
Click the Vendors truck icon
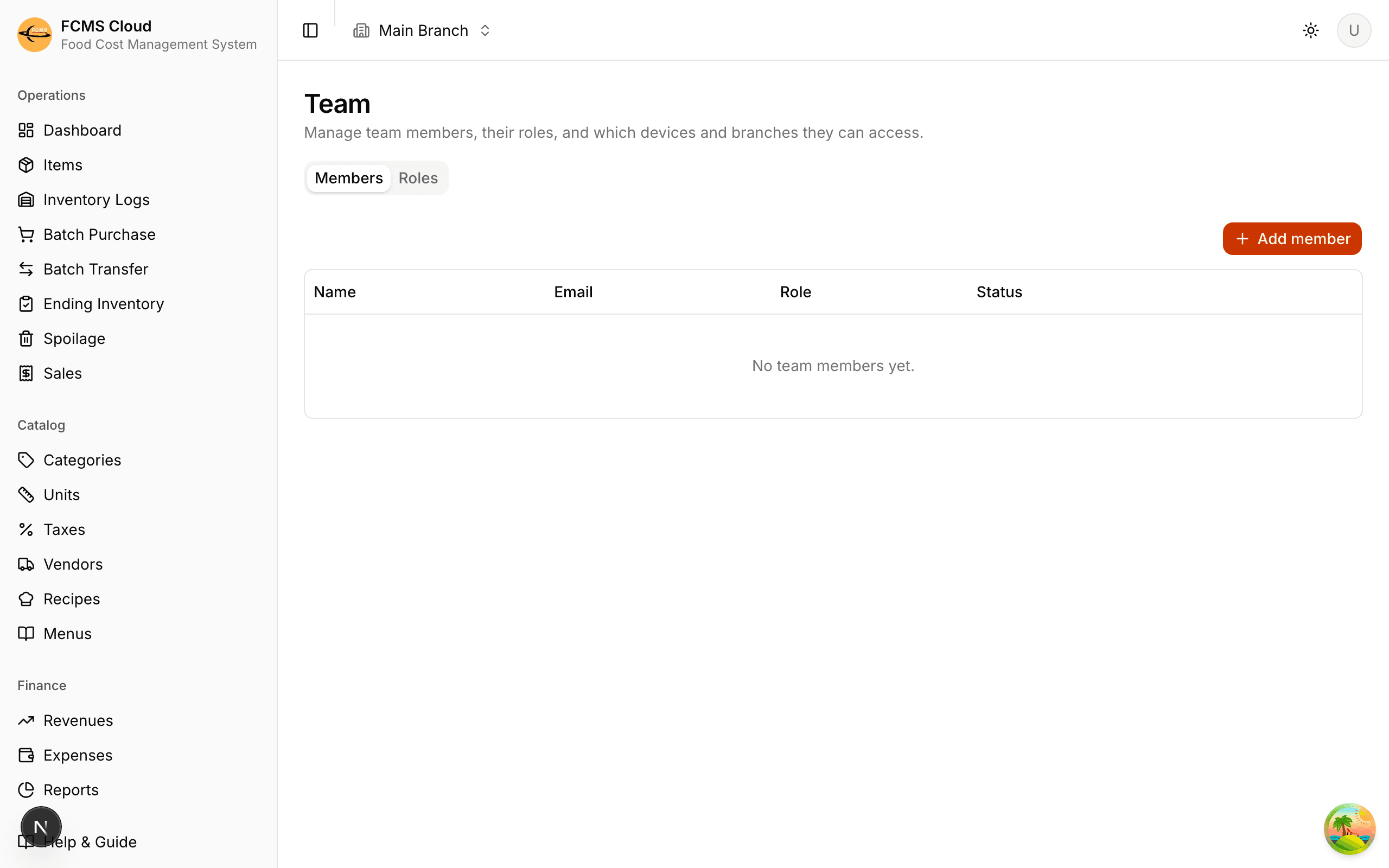point(26,564)
